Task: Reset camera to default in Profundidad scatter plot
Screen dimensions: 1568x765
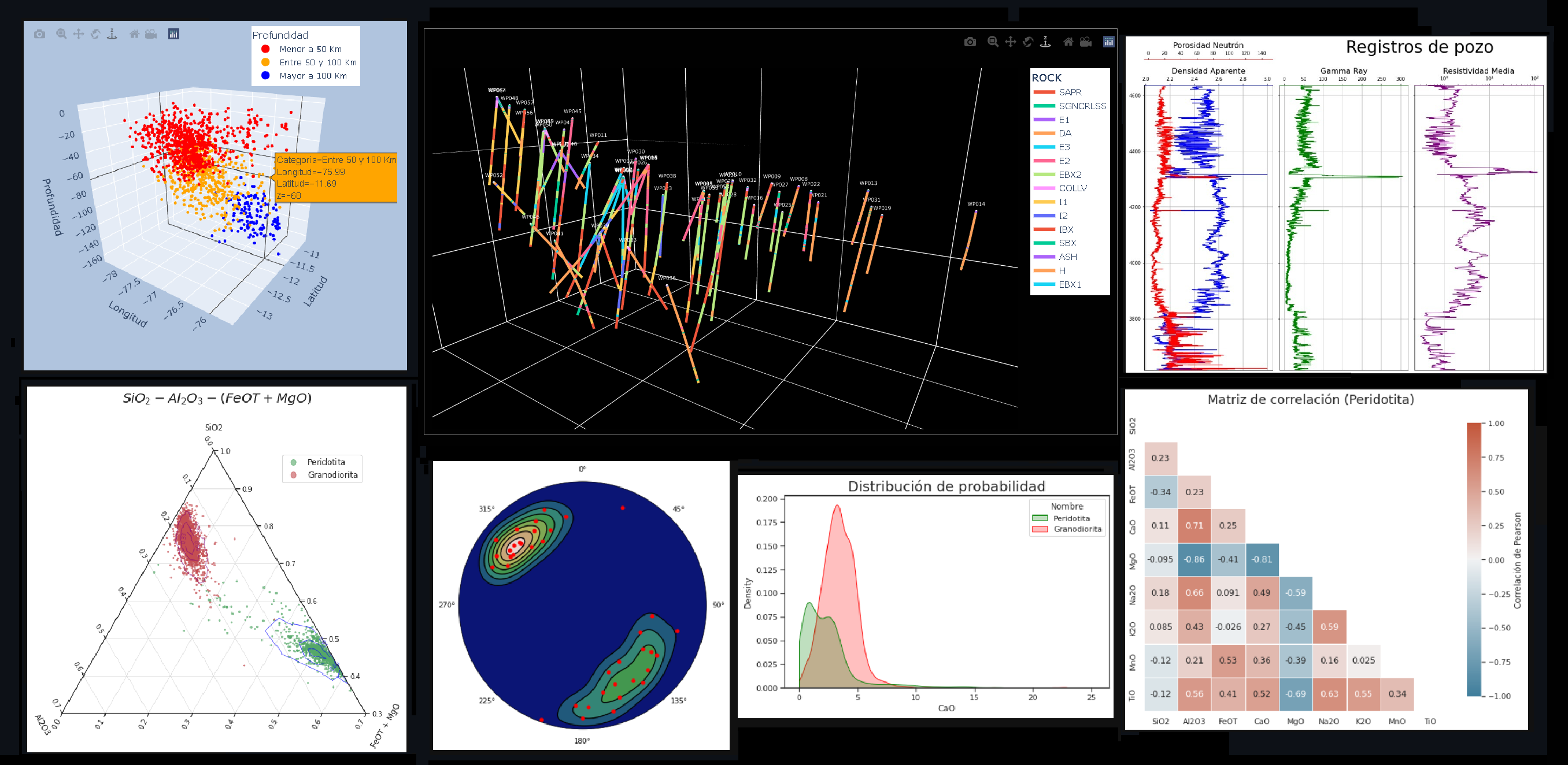Action: 134,34
